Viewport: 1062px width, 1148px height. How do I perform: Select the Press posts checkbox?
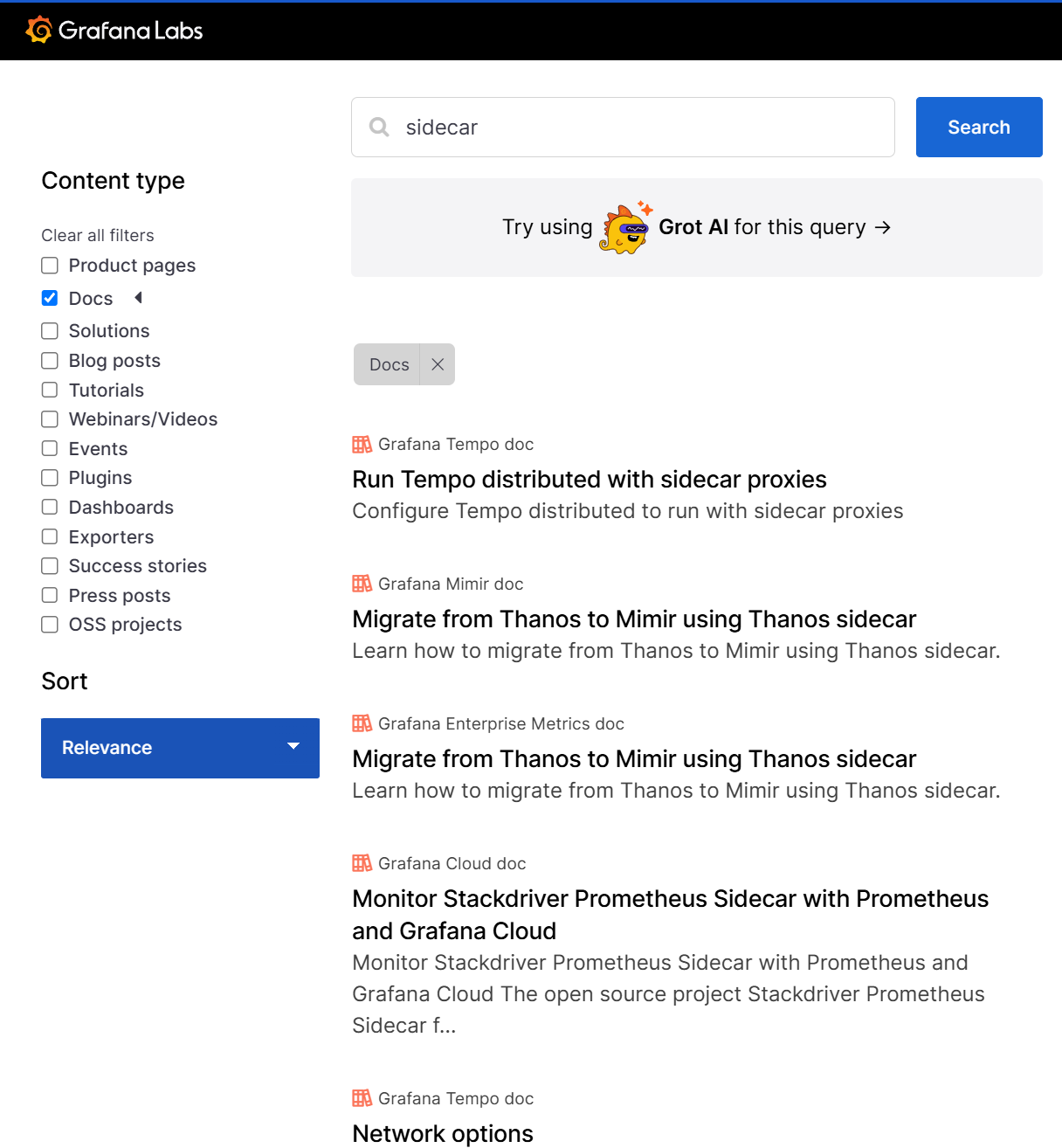coord(50,595)
